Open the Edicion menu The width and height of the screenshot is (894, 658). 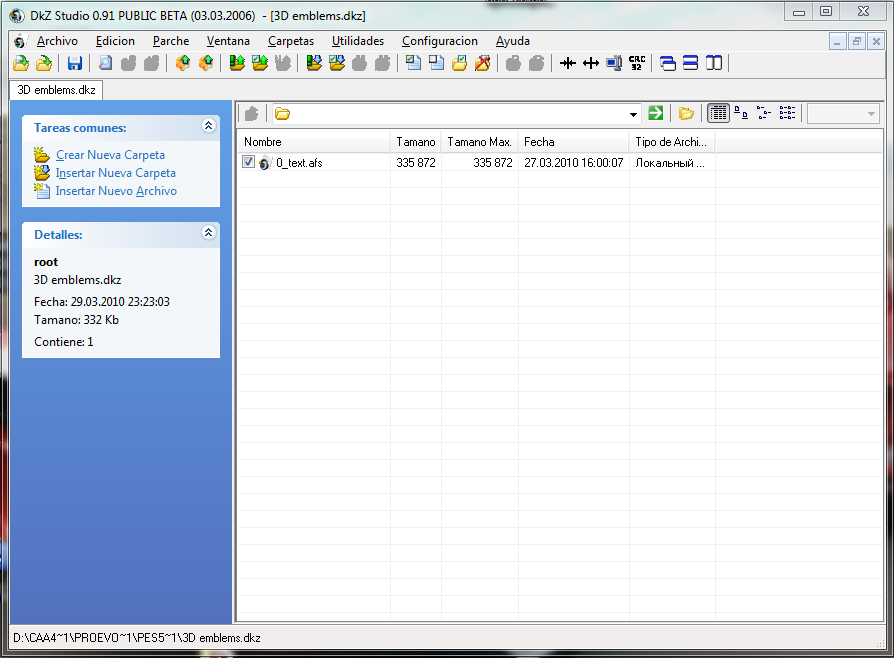click(x=115, y=41)
